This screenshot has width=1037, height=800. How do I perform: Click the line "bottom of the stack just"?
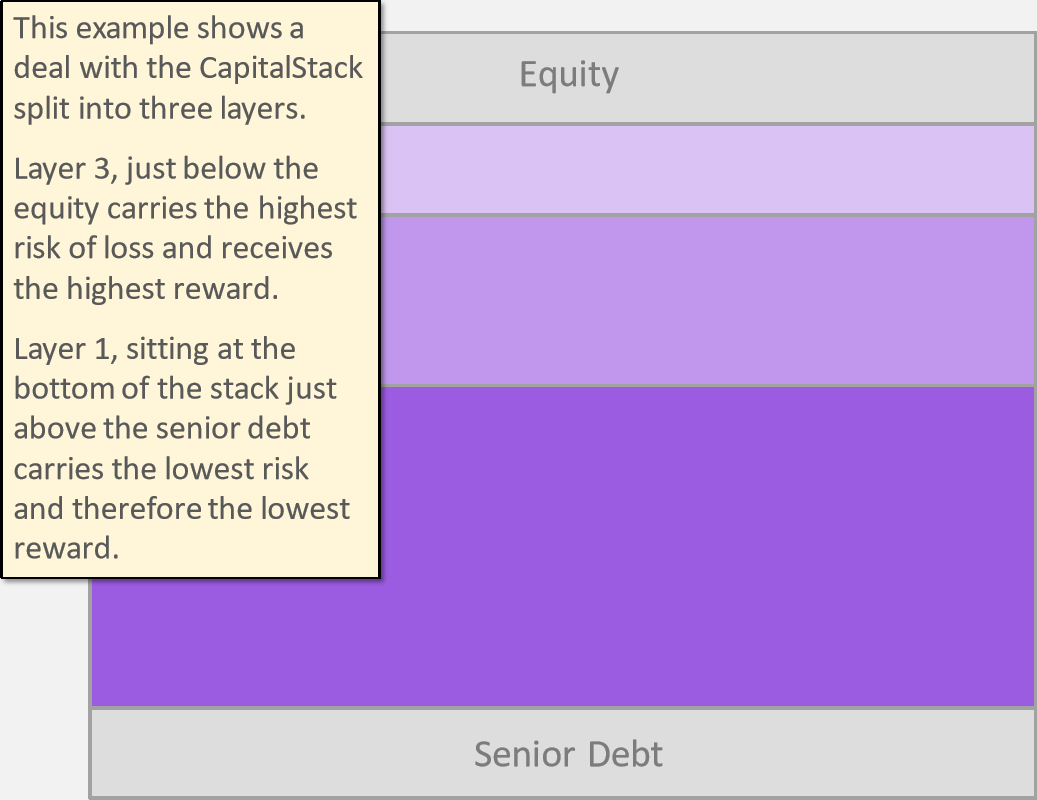pos(175,389)
